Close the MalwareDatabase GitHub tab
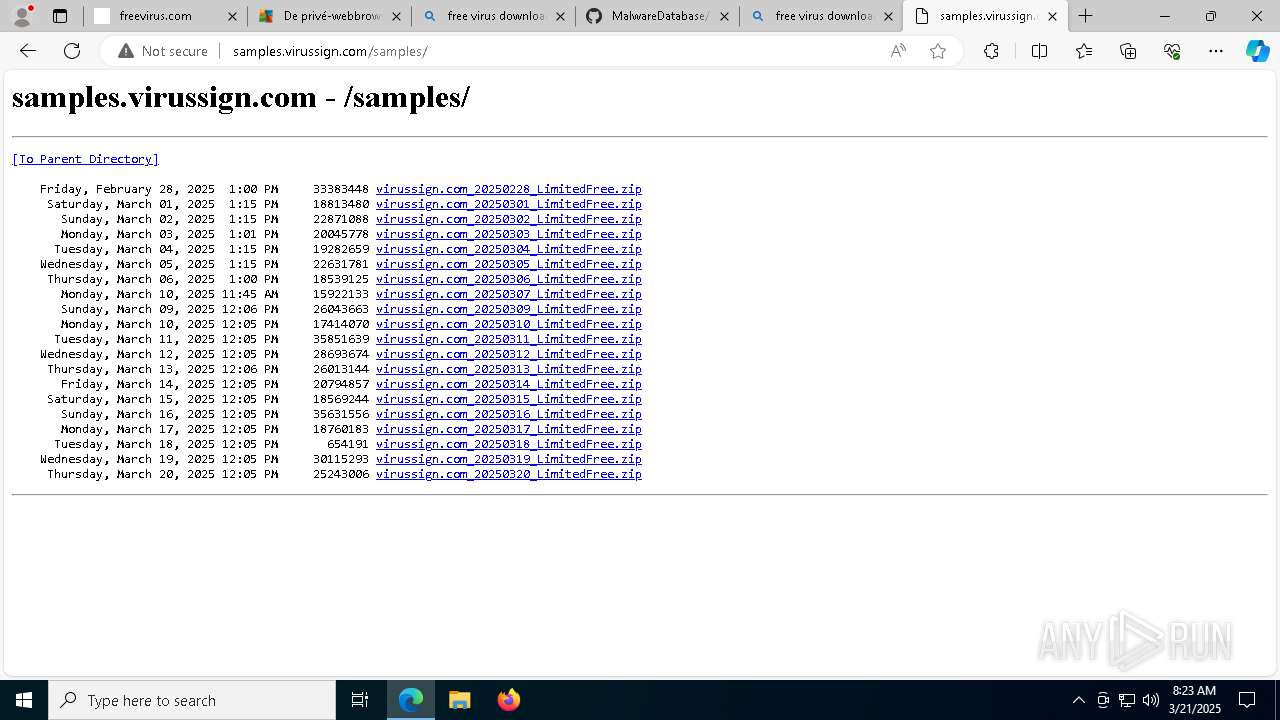1280x720 pixels. click(724, 16)
